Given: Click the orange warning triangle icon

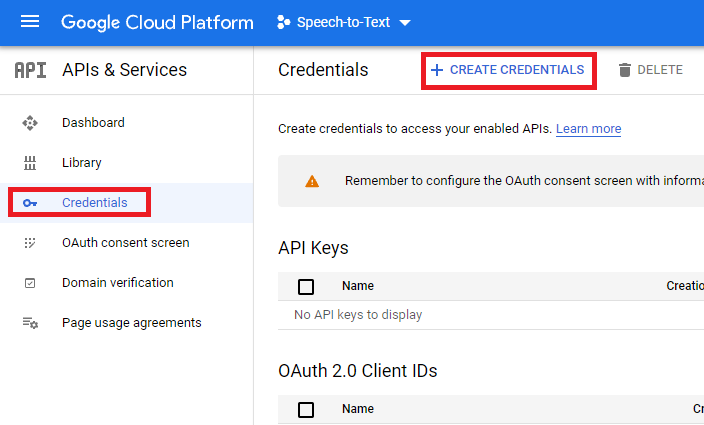Looking at the screenshot, I should point(312,181).
